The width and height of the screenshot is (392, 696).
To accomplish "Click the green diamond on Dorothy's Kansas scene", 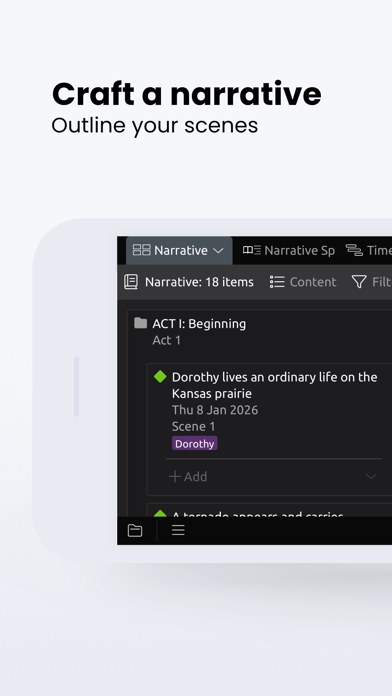I will click(x=160, y=377).
